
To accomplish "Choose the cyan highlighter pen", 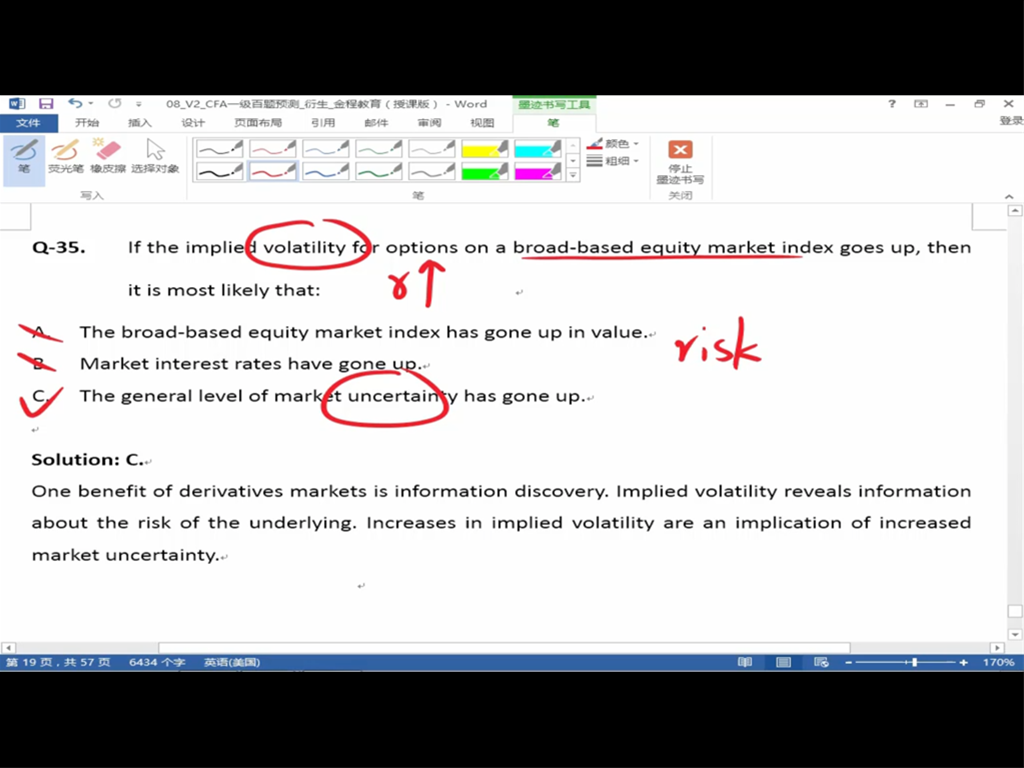I will coord(537,149).
